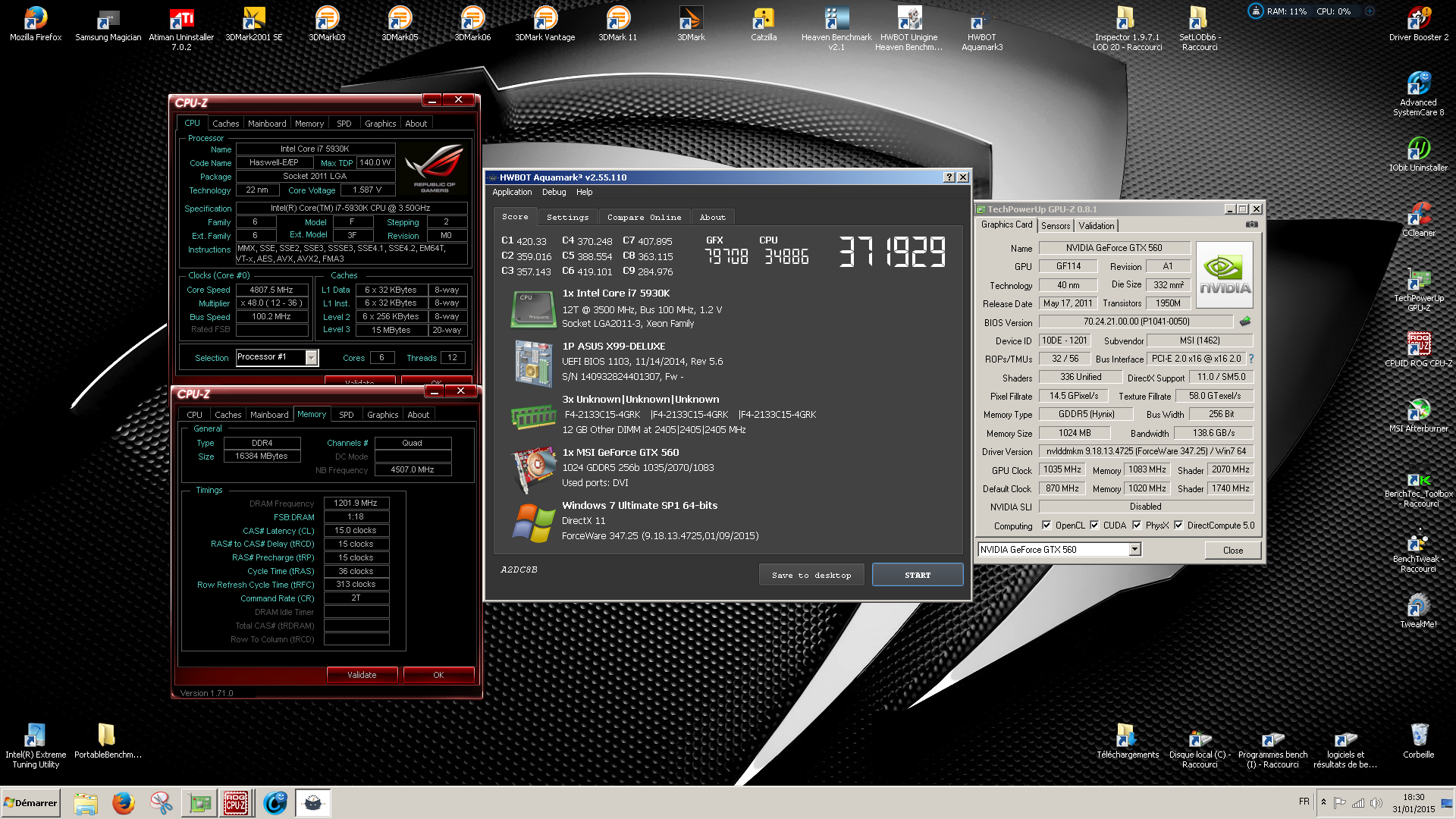The image size is (1456, 819).
Task: Launch Samsung Magician desktop icon
Action: pos(108,24)
